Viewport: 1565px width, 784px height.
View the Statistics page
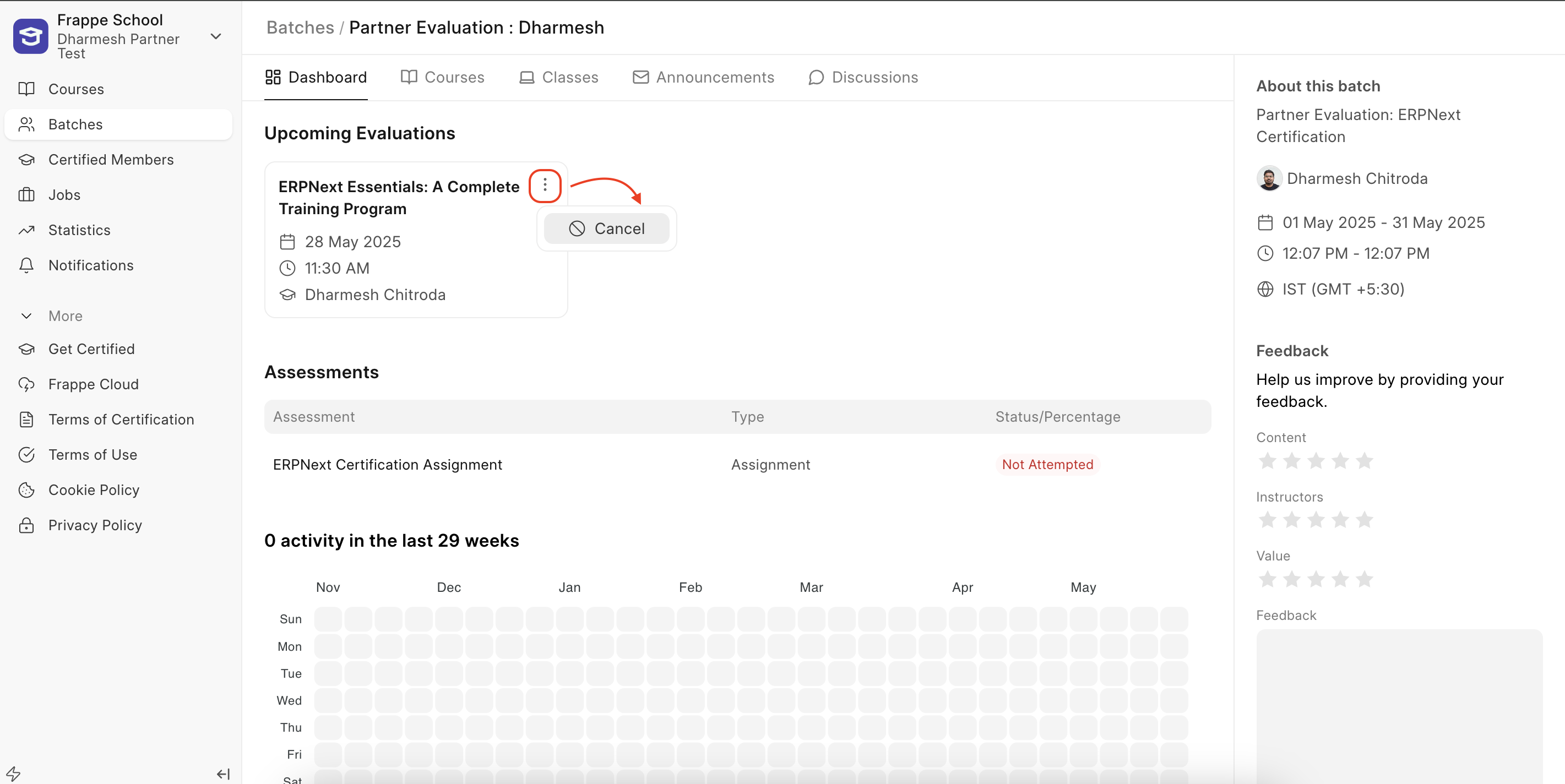[118, 230]
